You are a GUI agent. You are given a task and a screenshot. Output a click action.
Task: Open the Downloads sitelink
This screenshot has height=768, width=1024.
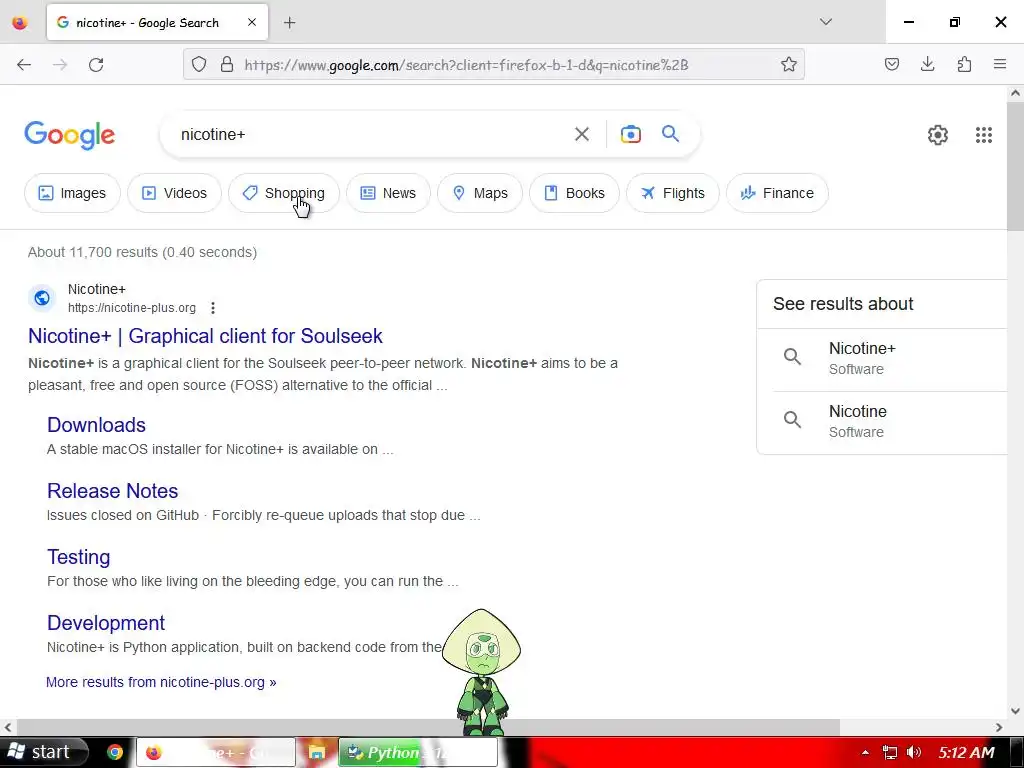point(96,425)
